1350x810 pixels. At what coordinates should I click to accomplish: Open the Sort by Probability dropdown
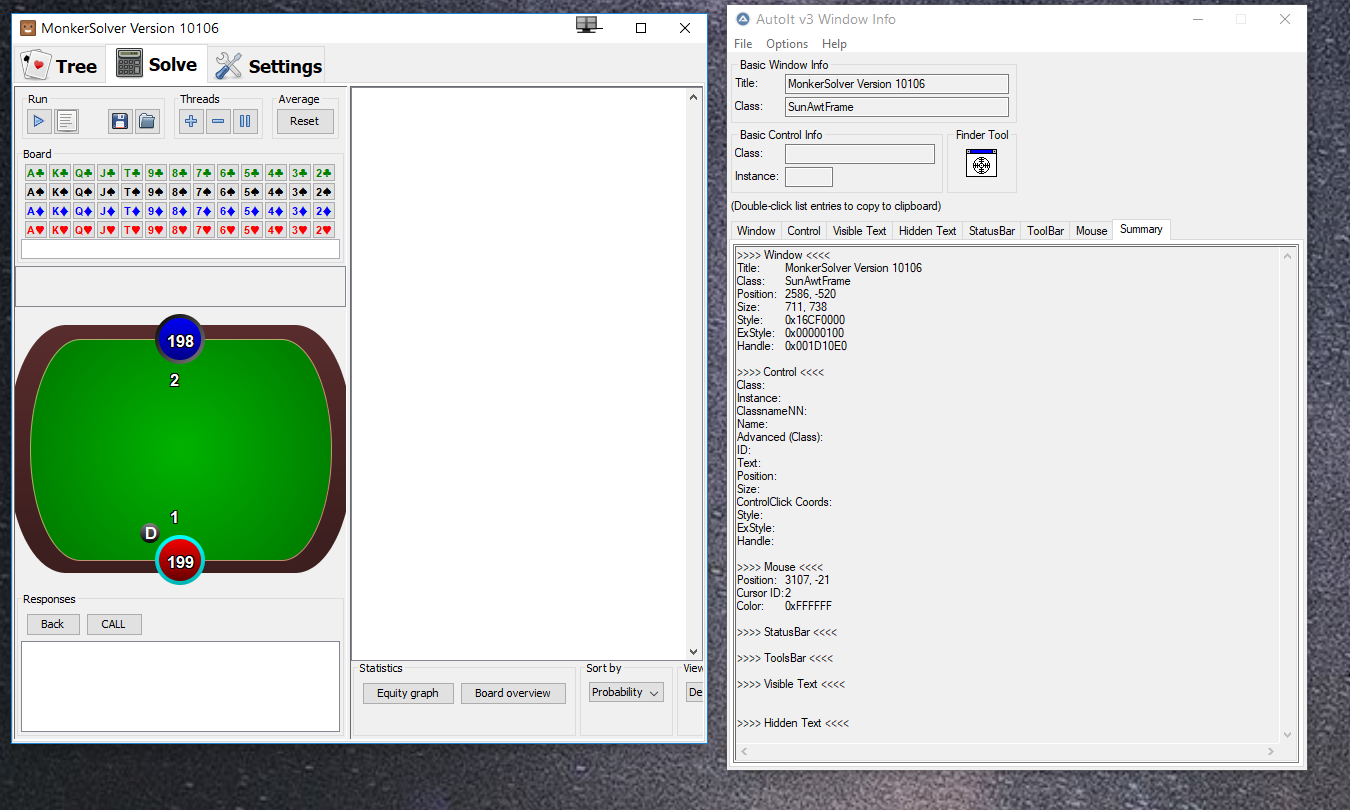click(x=626, y=692)
